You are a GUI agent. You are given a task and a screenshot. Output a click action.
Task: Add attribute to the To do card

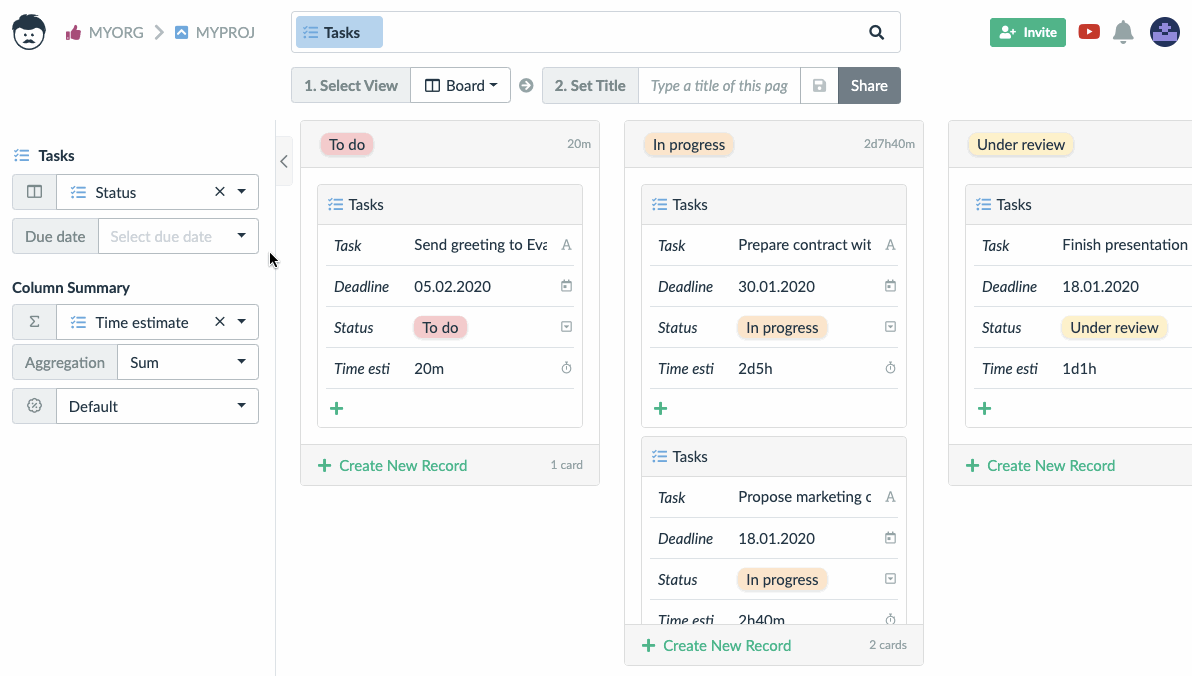337,408
